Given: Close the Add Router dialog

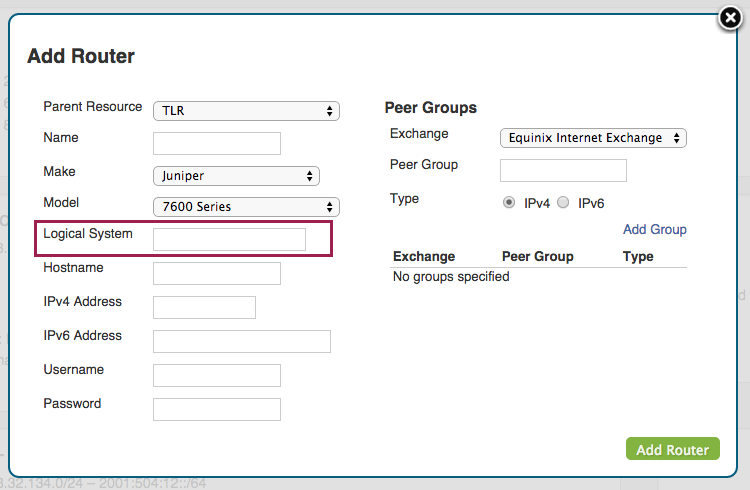Looking at the screenshot, I should click(731, 19).
